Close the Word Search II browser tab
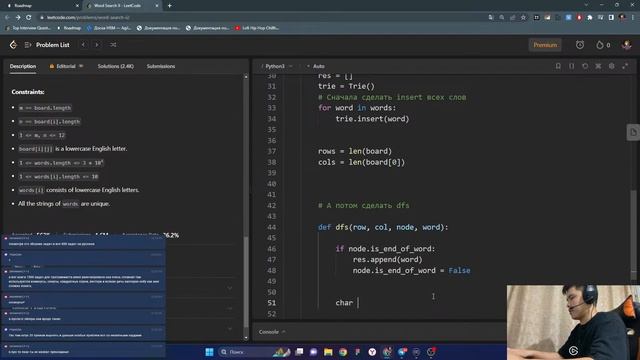This screenshot has width=640, height=360. coord(157,6)
